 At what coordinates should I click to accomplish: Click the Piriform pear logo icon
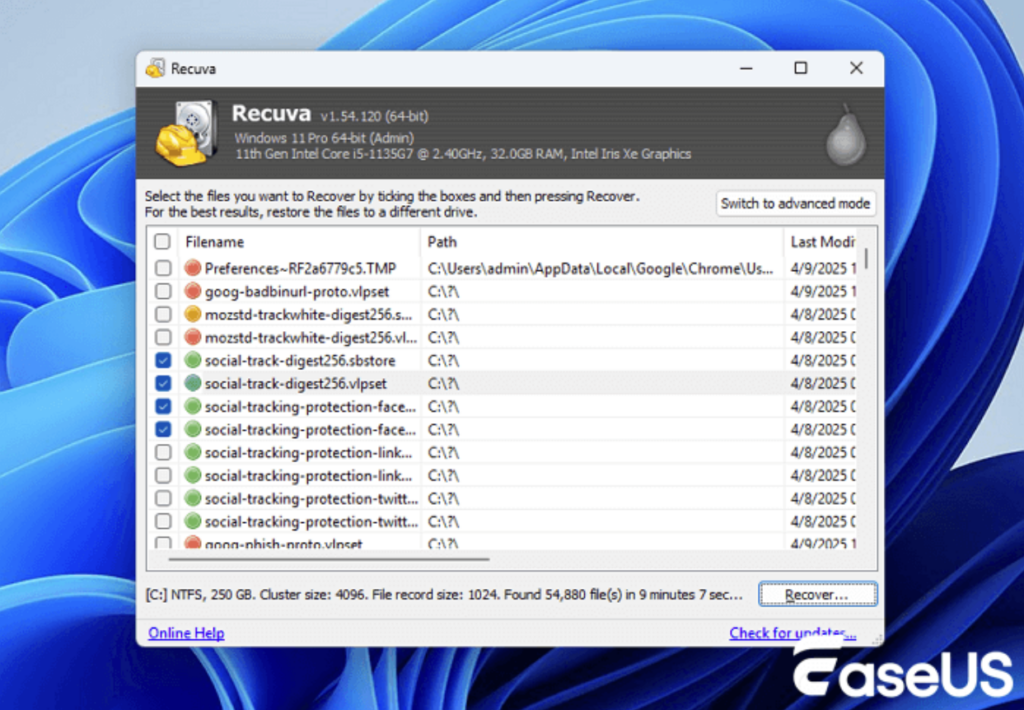click(845, 134)
